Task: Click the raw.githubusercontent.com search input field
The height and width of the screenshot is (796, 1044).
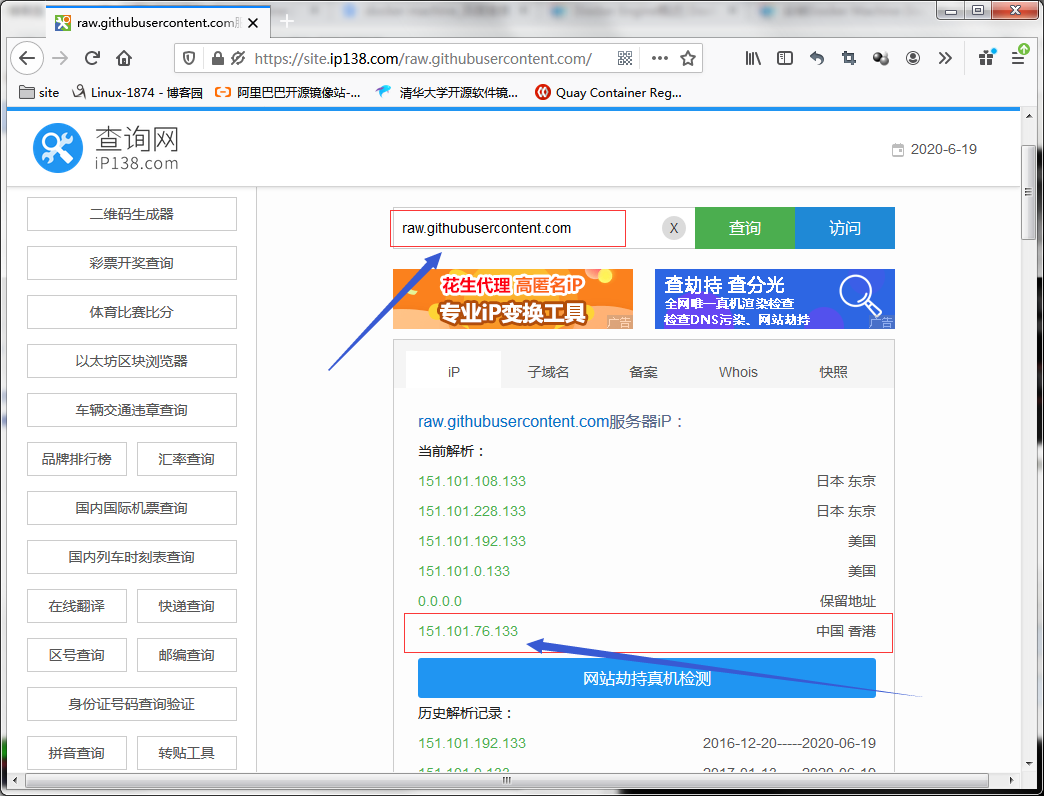Action: tap(507, 228)
